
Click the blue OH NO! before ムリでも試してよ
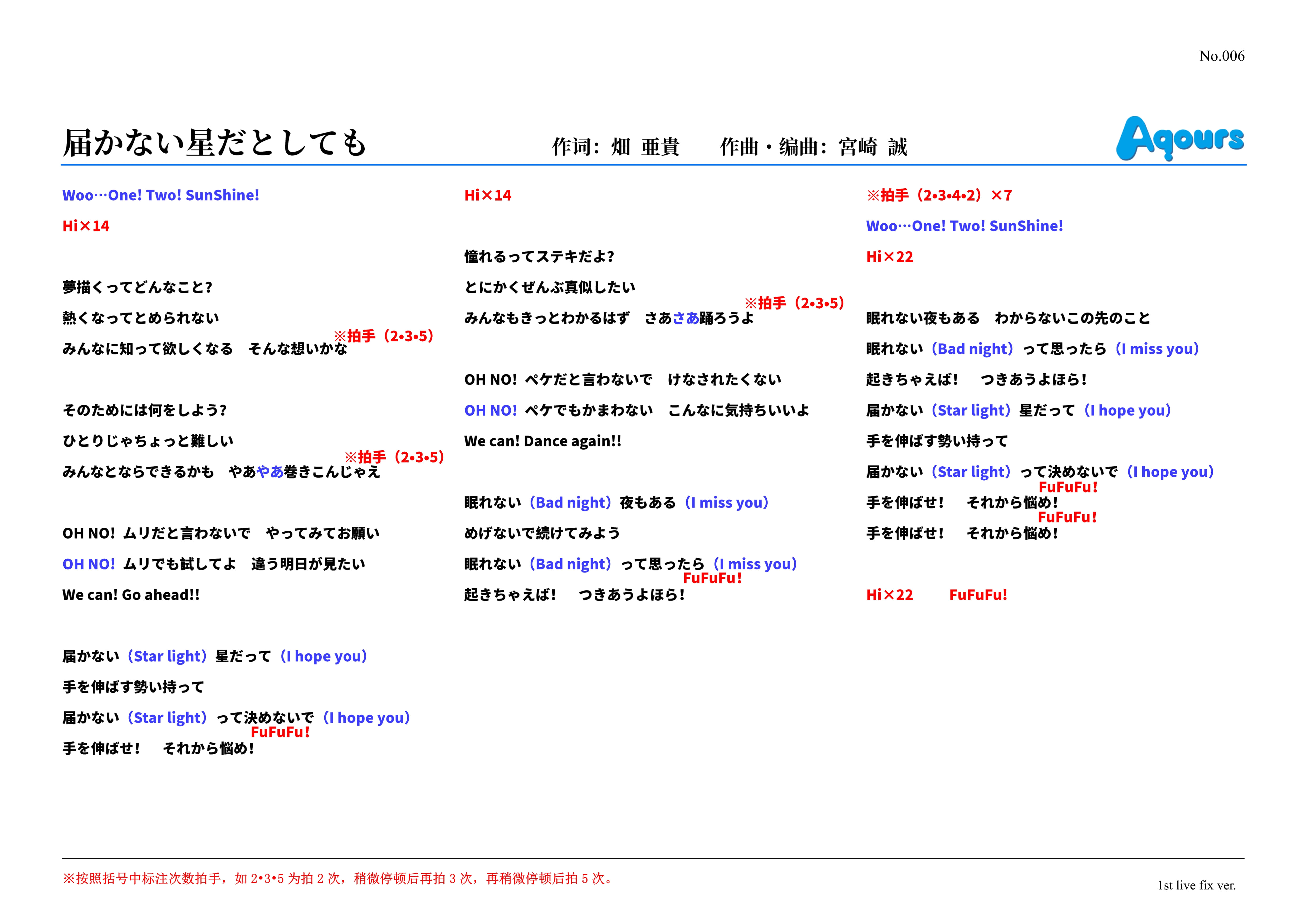click(x=89, y=564)
